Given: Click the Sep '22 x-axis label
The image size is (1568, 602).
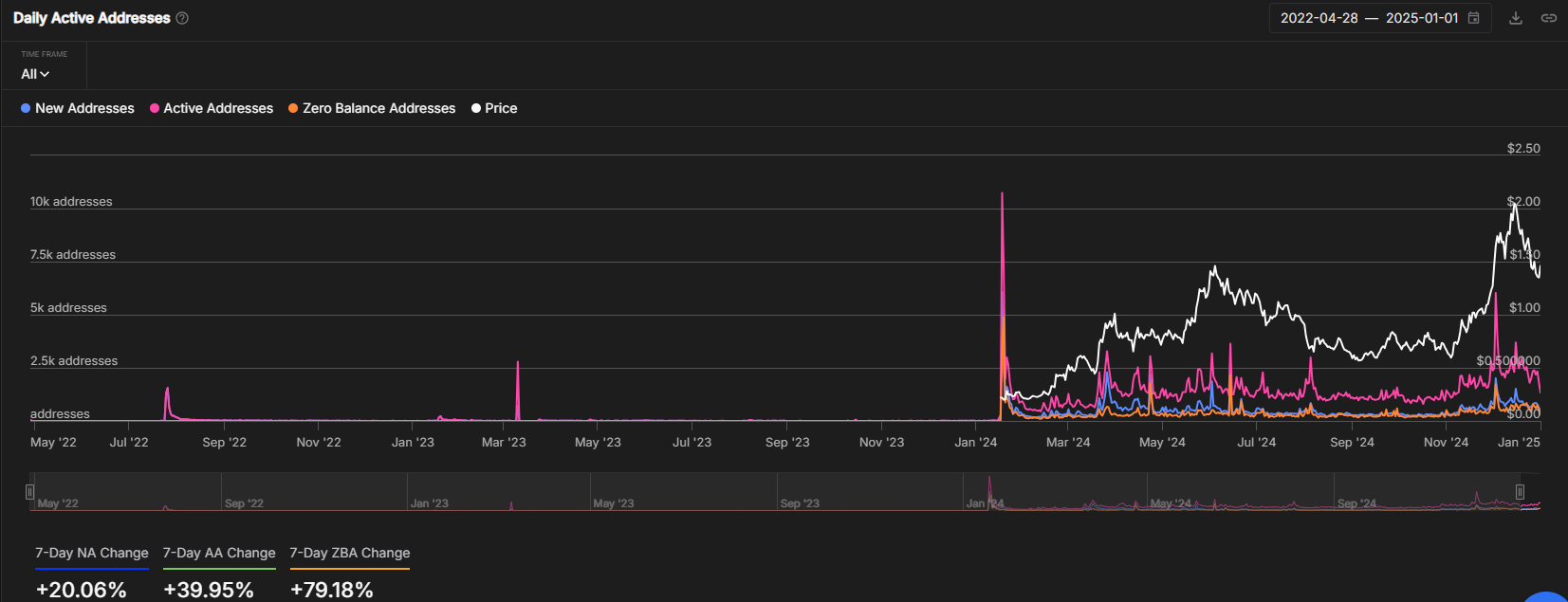Looking at the screenshot, I should pyautogui.click(x=225, y=443).
